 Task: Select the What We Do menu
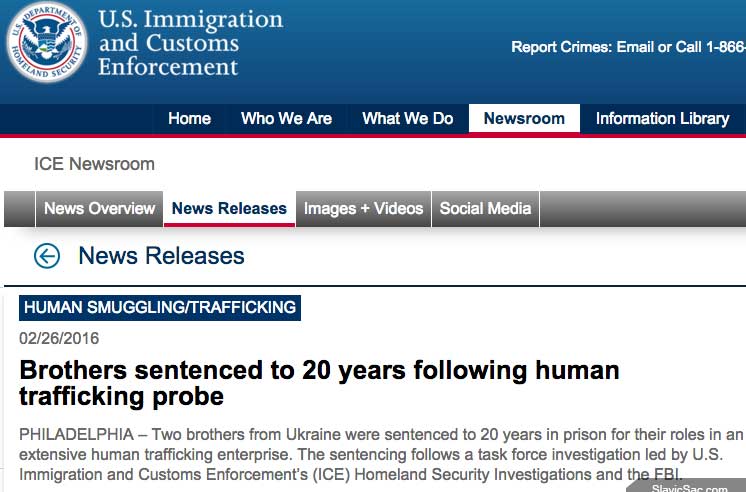click(x=408, y=118)
